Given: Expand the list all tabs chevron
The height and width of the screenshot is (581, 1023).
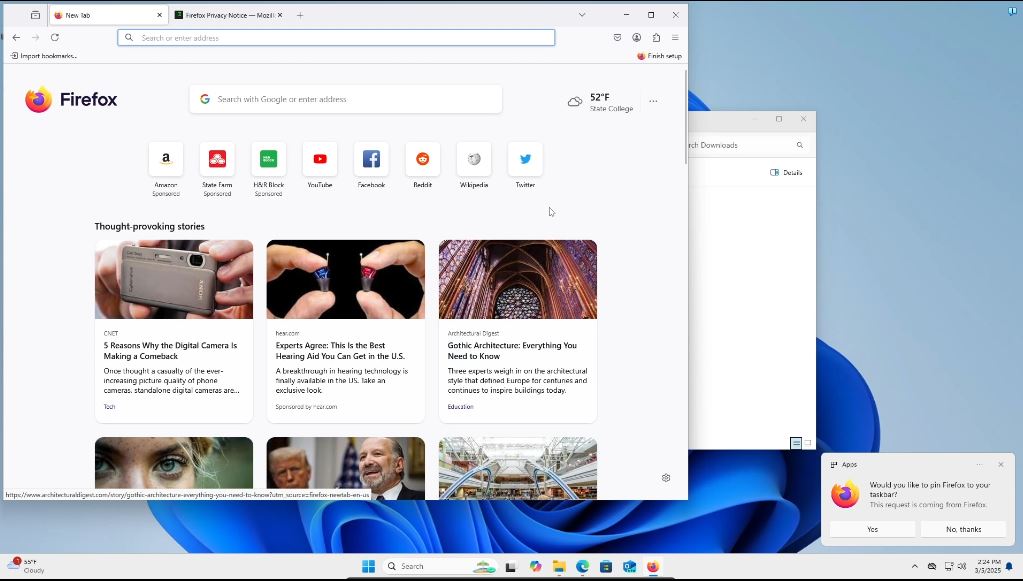Looking at the screenshot, I should (x=582, y=15).
